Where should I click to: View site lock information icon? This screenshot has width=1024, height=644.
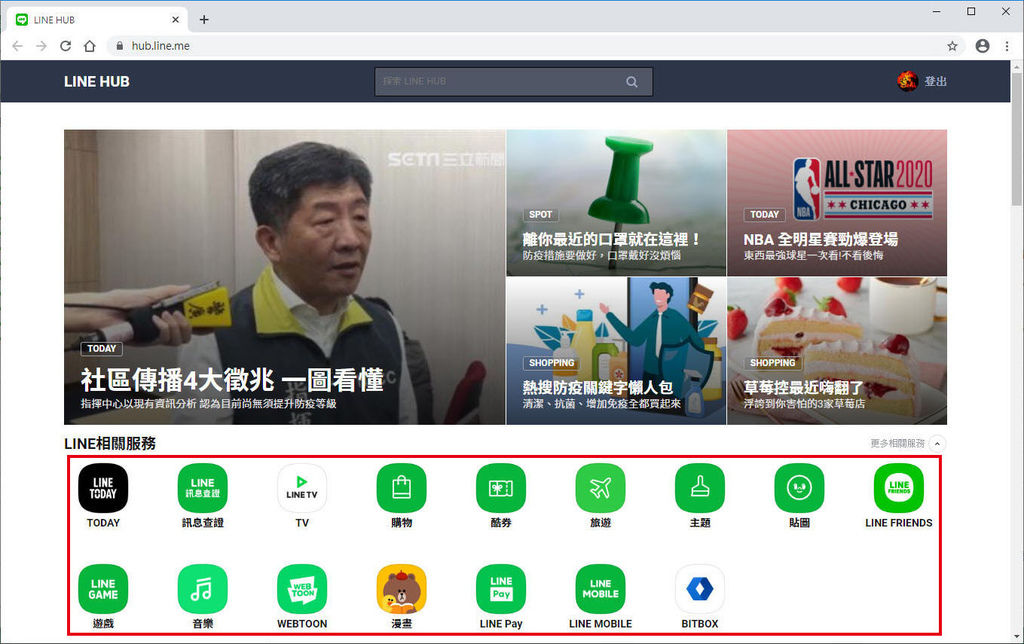click(x=120, y=46)
